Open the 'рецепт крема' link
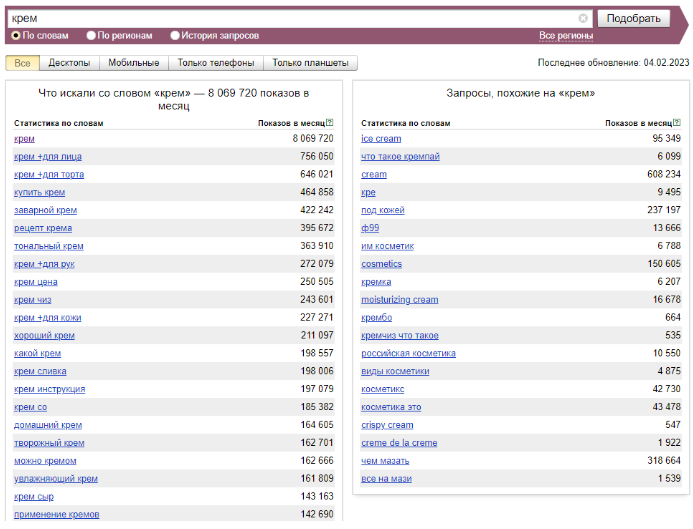Screen dimensions: 693x529 tap(43, 228)
